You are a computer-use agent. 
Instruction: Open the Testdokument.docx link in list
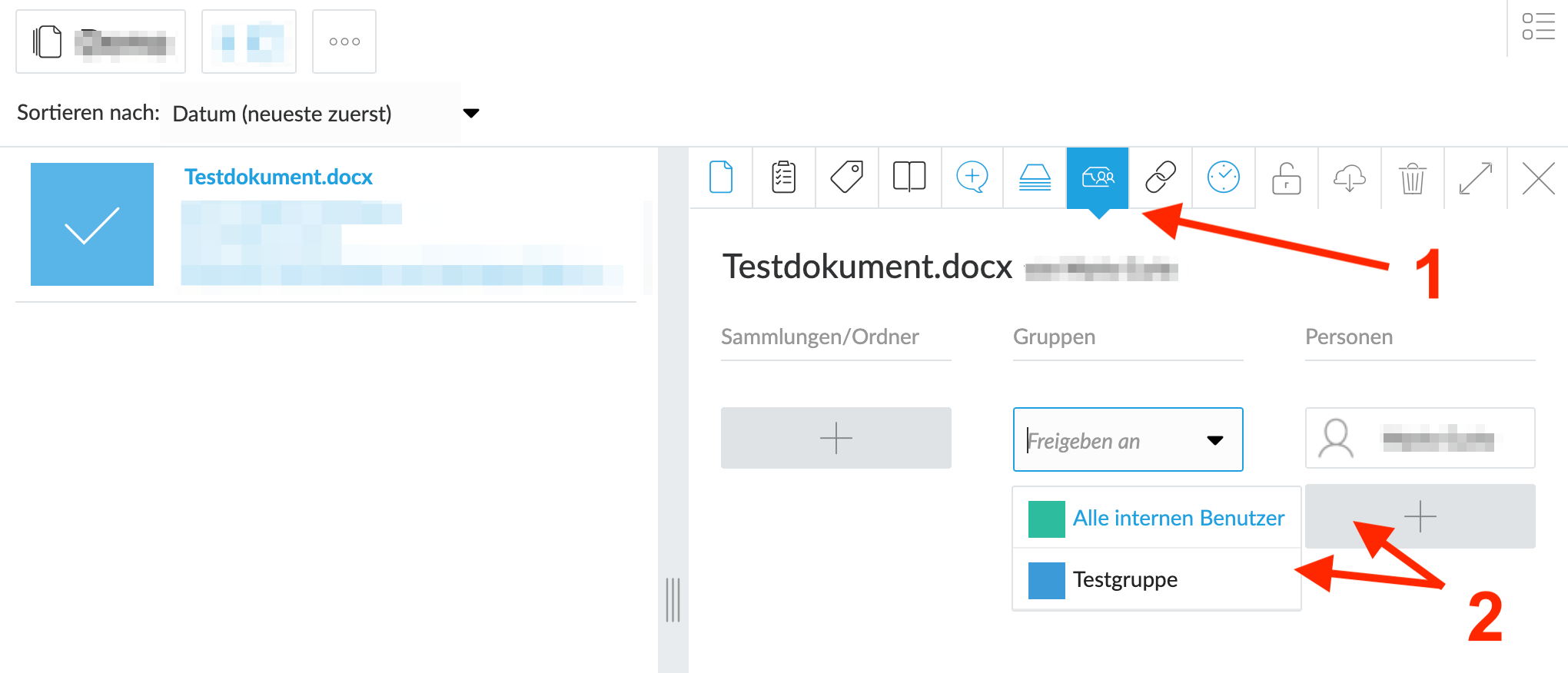point(278,177)
